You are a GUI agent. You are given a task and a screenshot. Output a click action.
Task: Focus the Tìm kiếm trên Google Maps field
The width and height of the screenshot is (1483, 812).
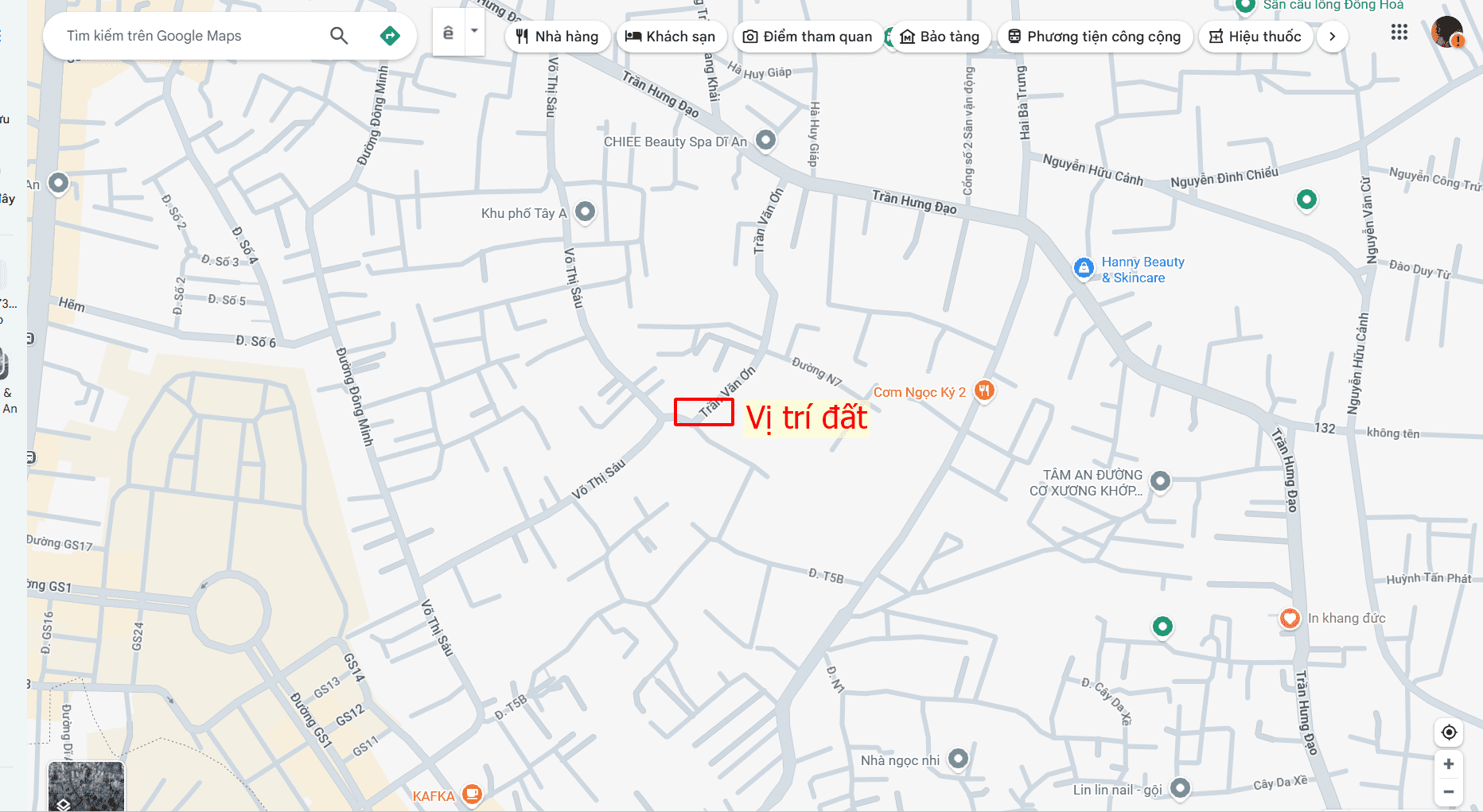[191, 36]
